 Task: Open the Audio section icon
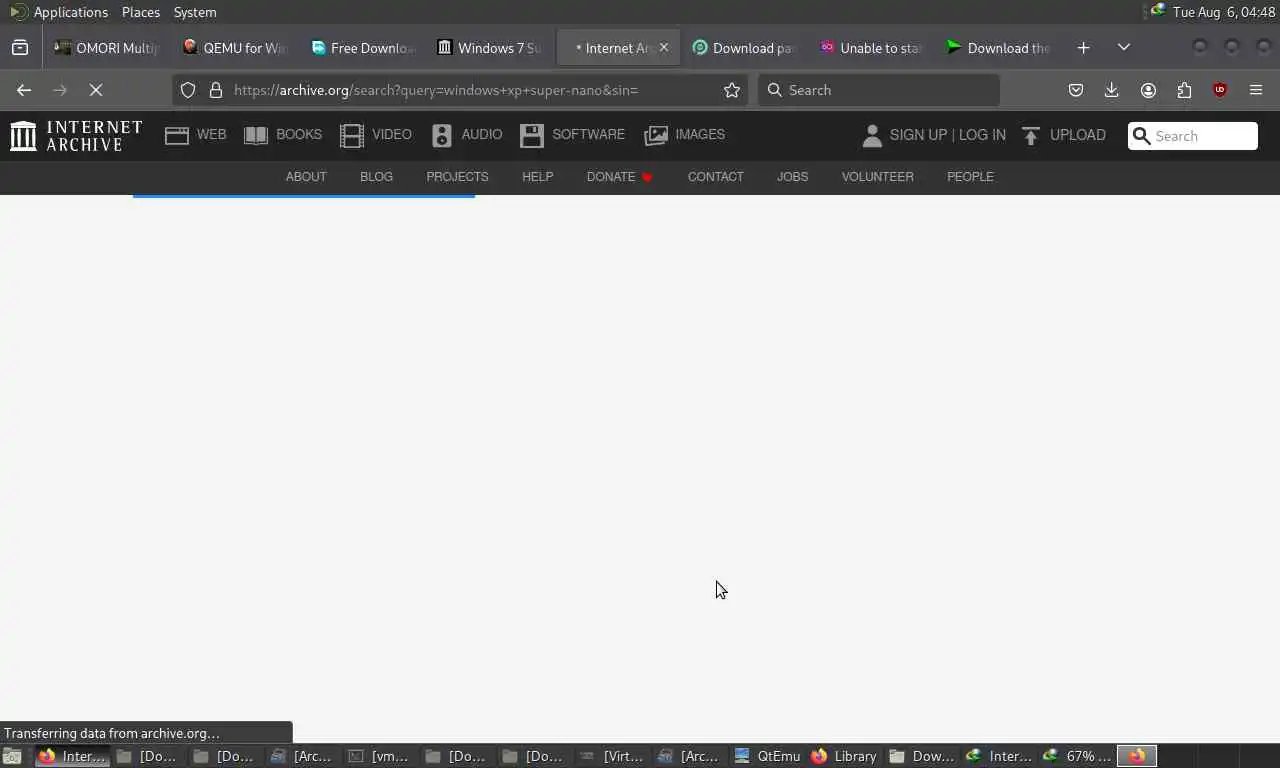click(x=442, y=135)
